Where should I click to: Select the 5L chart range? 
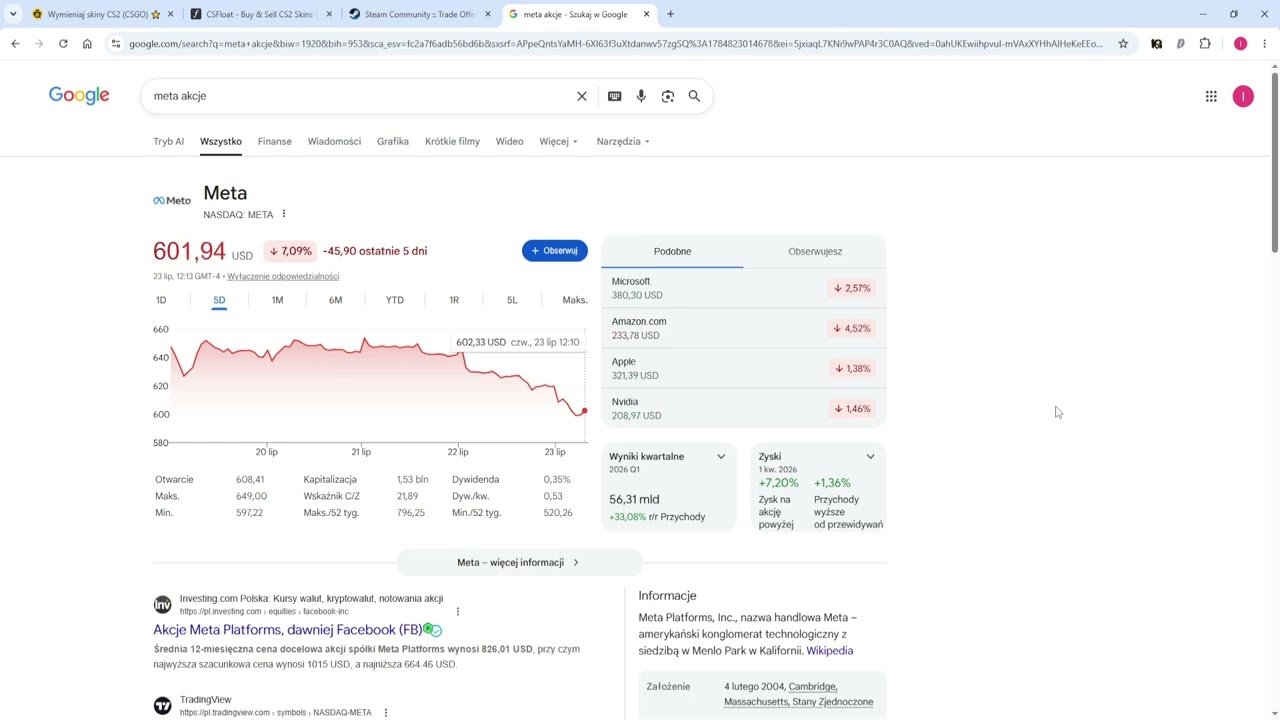pyautogui.click(x=512, y=300)
